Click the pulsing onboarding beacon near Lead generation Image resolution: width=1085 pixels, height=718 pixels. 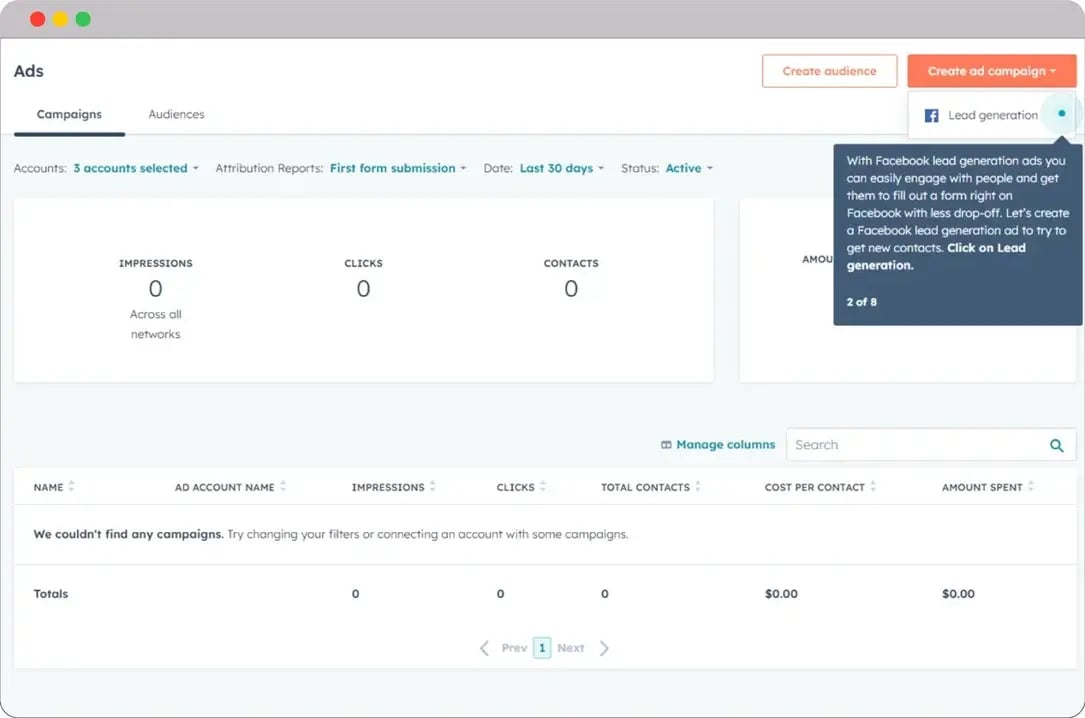[x=1060, y=115]
